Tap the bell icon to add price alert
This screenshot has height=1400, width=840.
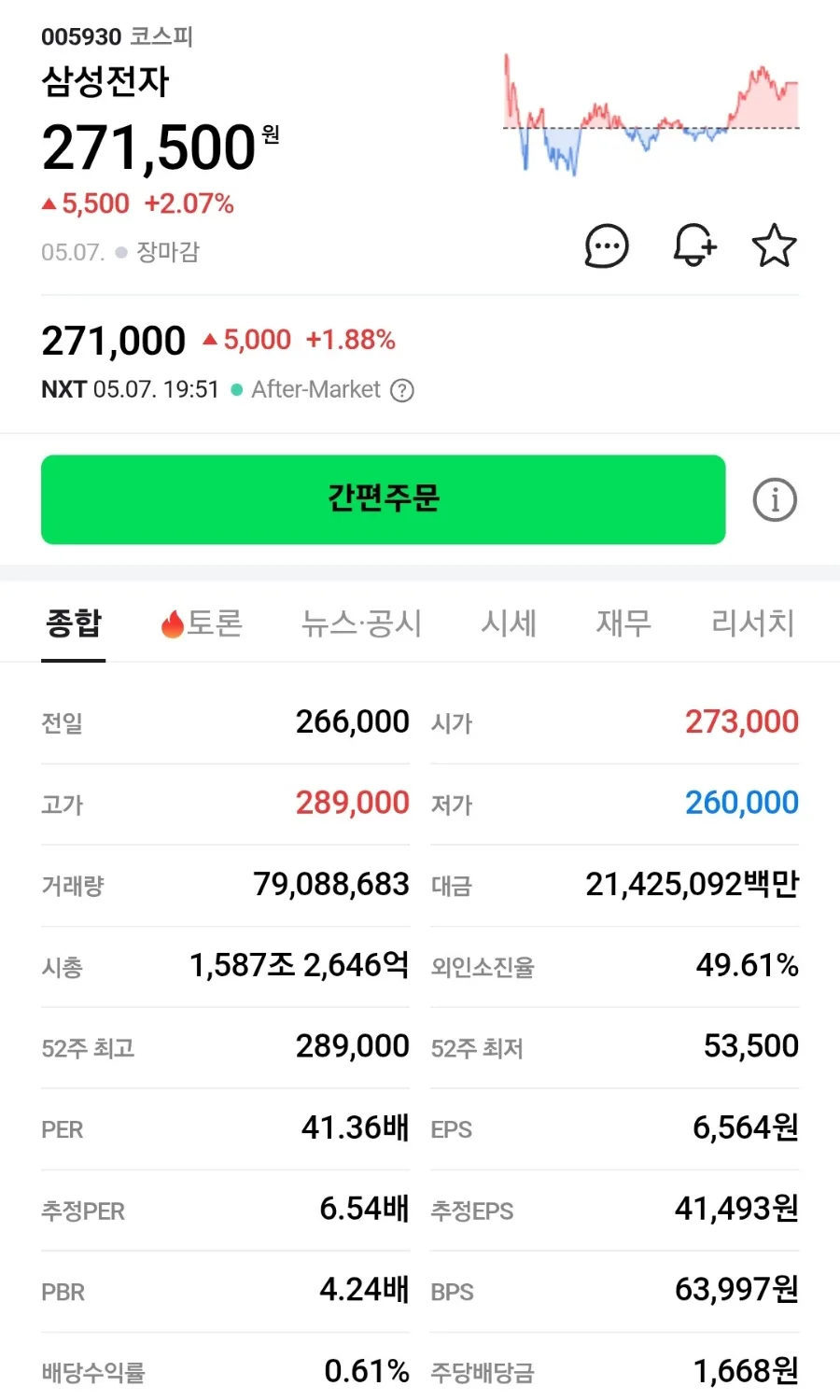tap(694, 245)
